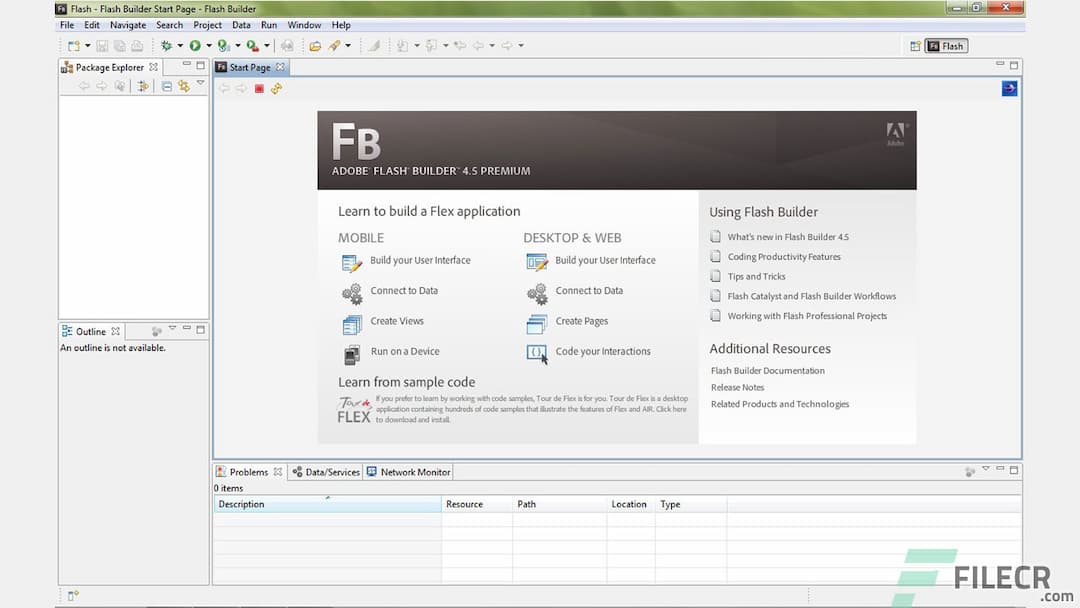This screenshot has height=608, width=1080.
Task: Start a Debug session using the bug icon
Action: pyautogui.click(x=165, y=45)
